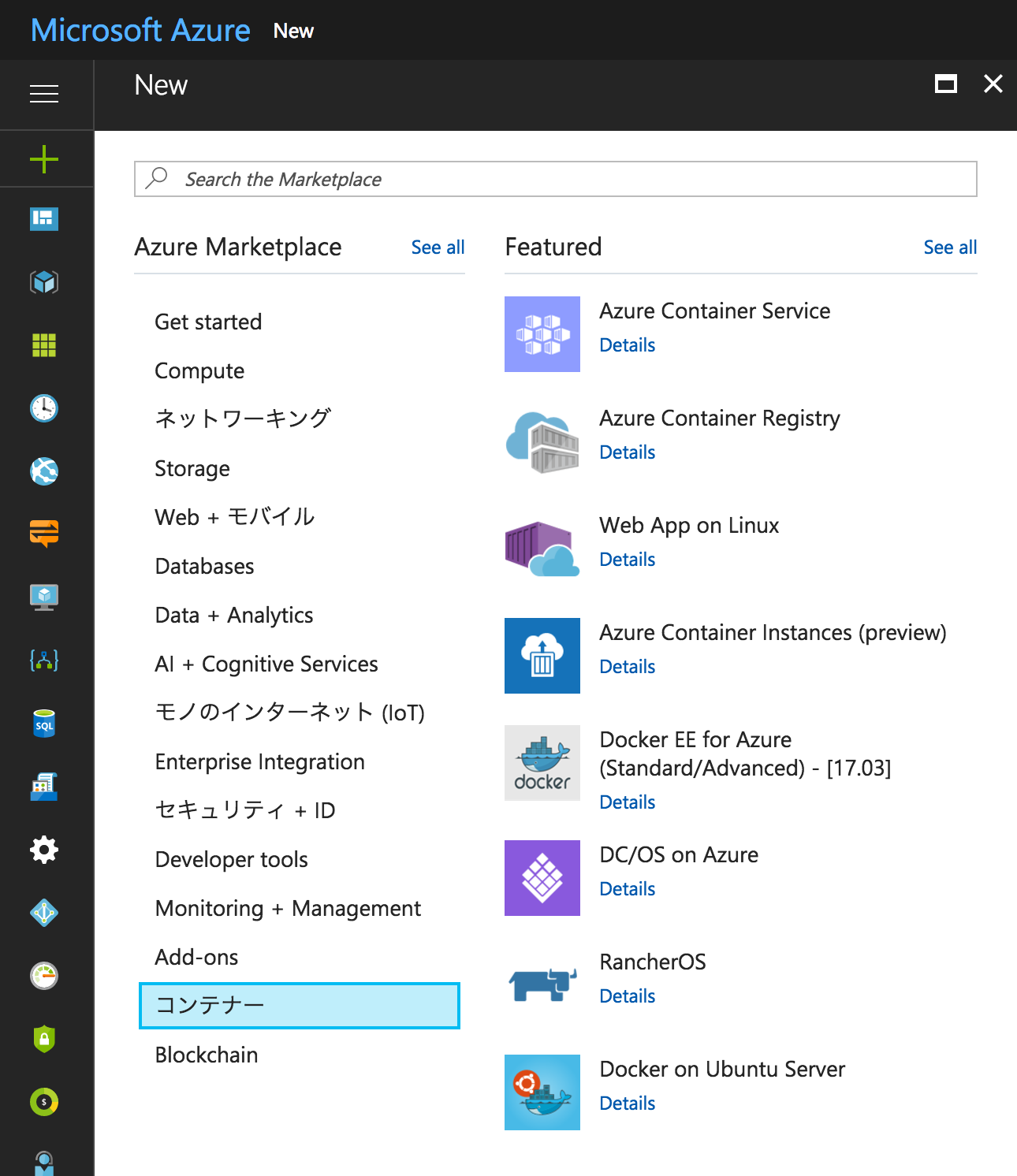Open Virtual machines monitor icon

(44, 597)
